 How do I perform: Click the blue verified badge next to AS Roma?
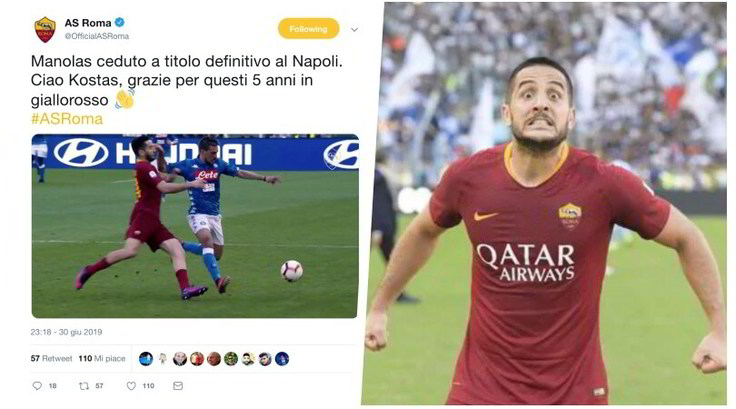click(x=120, y=22)
